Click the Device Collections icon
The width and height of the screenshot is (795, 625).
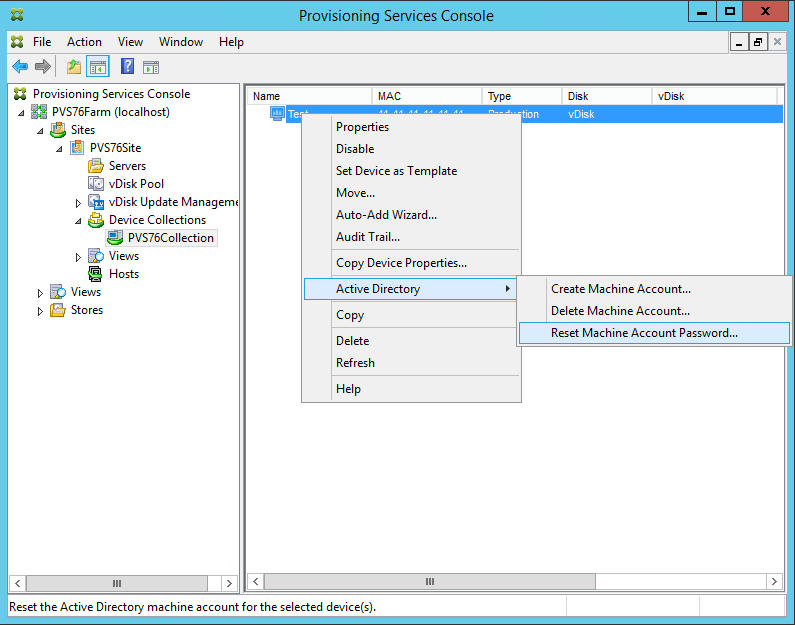tap(96, 220)
